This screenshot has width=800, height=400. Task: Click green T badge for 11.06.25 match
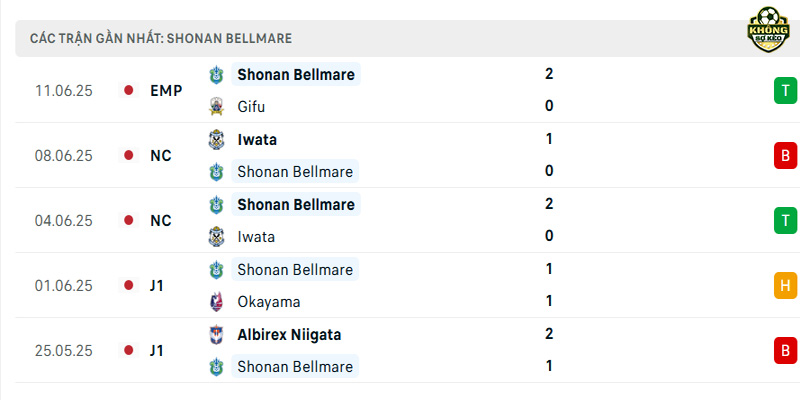click(786, 90)
